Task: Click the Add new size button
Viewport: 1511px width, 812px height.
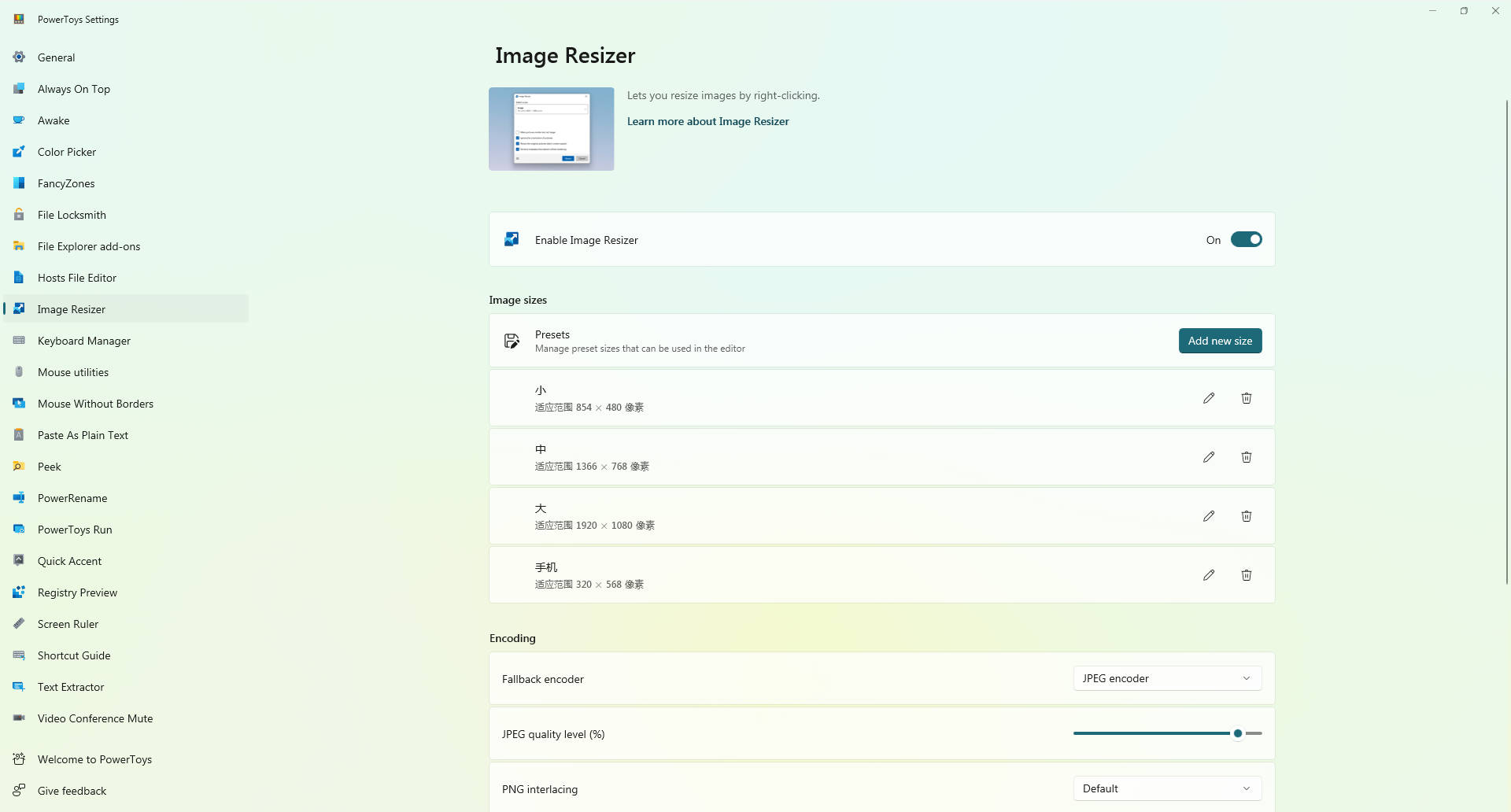Action: tap(1220, 341)
